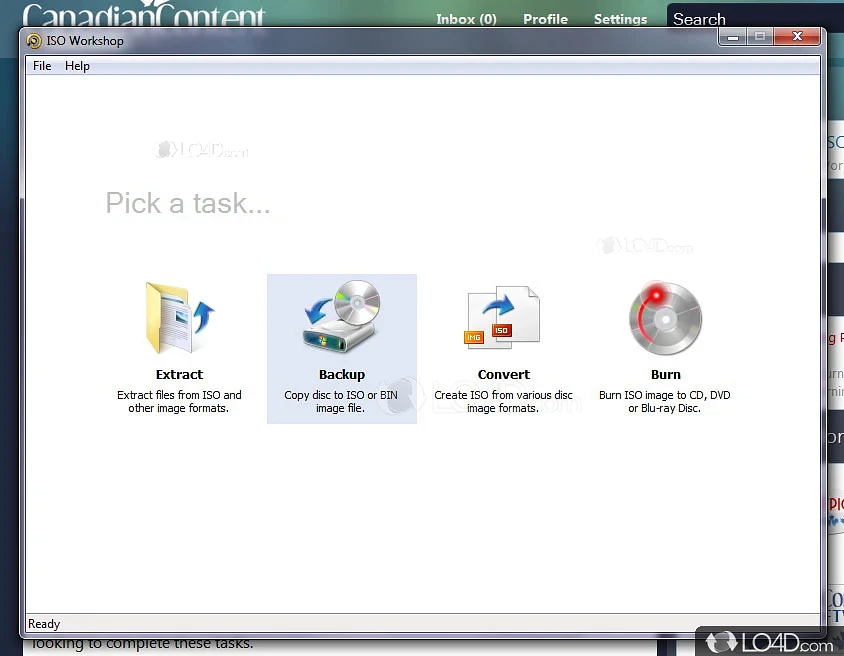The image size is (844, 656).
Task: Maximize the ISO Workshop window
Action: [760, 37]
